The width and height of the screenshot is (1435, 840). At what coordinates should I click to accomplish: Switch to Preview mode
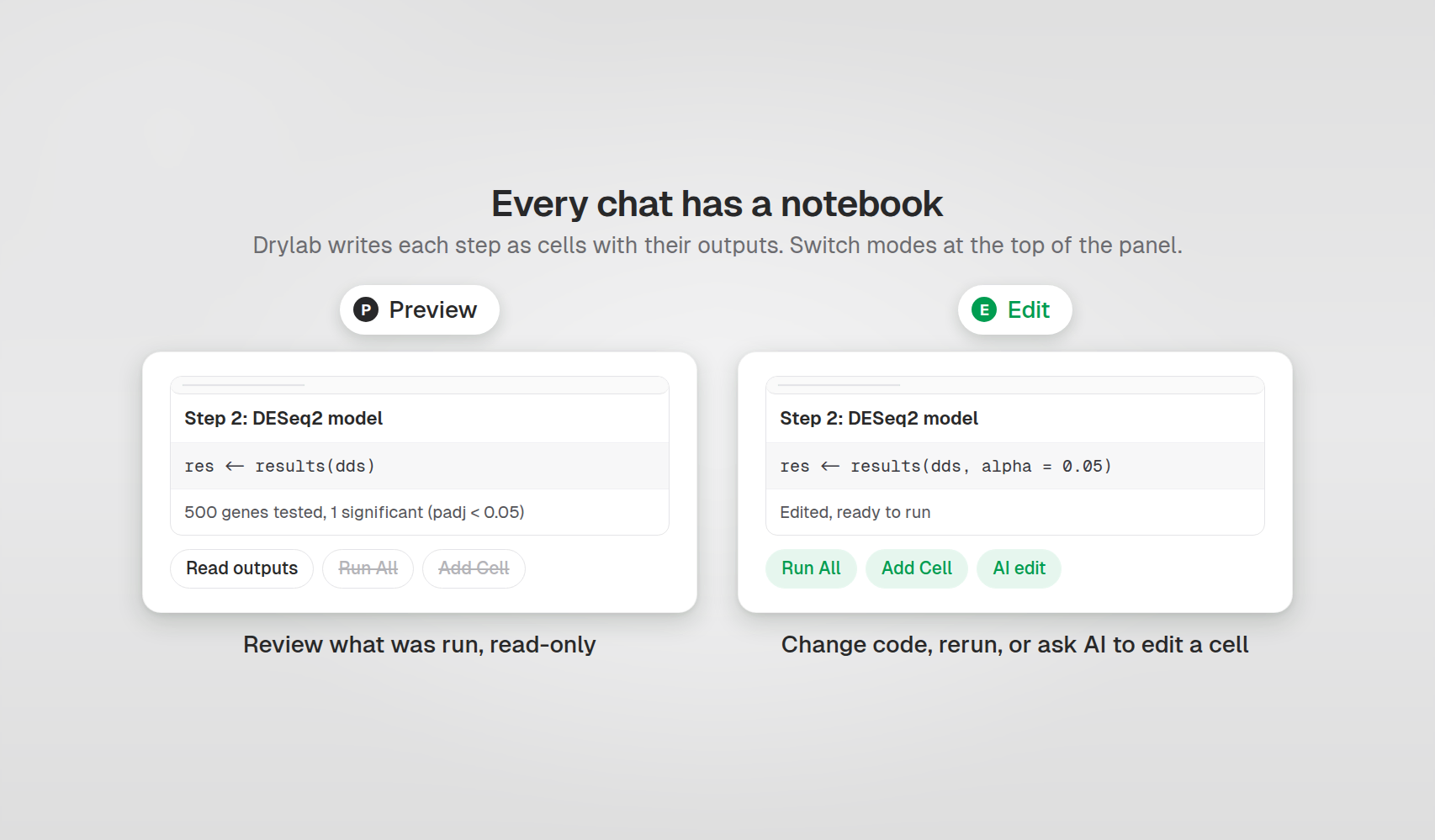click(x=420, y=309)
